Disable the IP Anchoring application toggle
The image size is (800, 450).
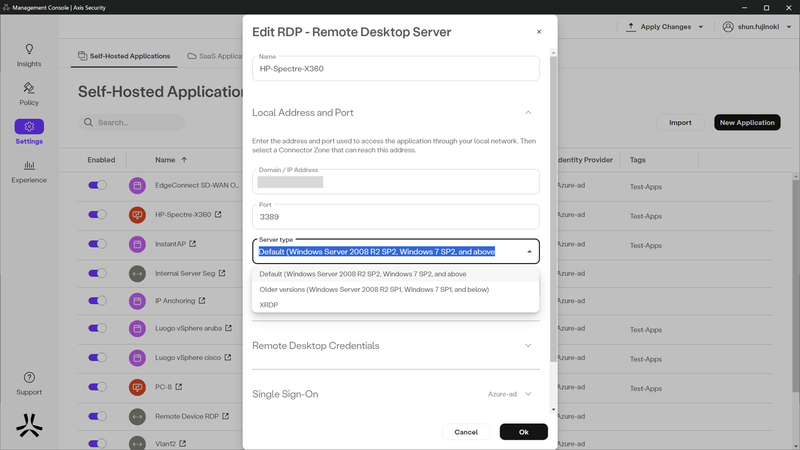pos(98,301)
